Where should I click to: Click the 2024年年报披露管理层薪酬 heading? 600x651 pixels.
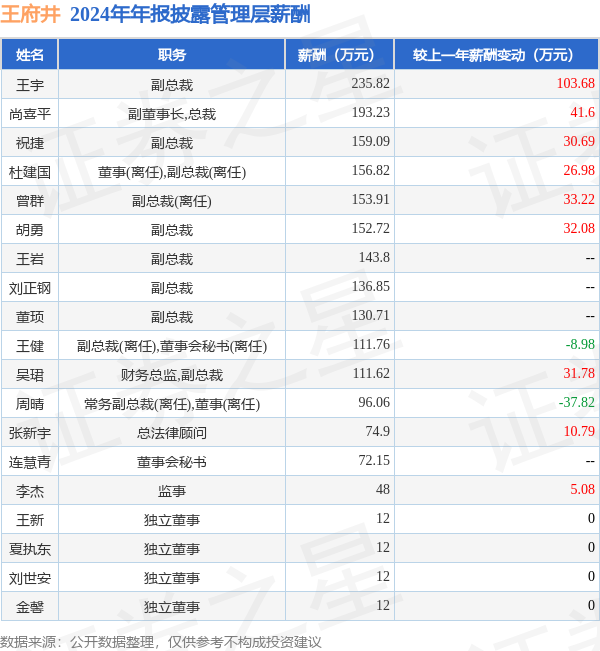tap(190, 15)
